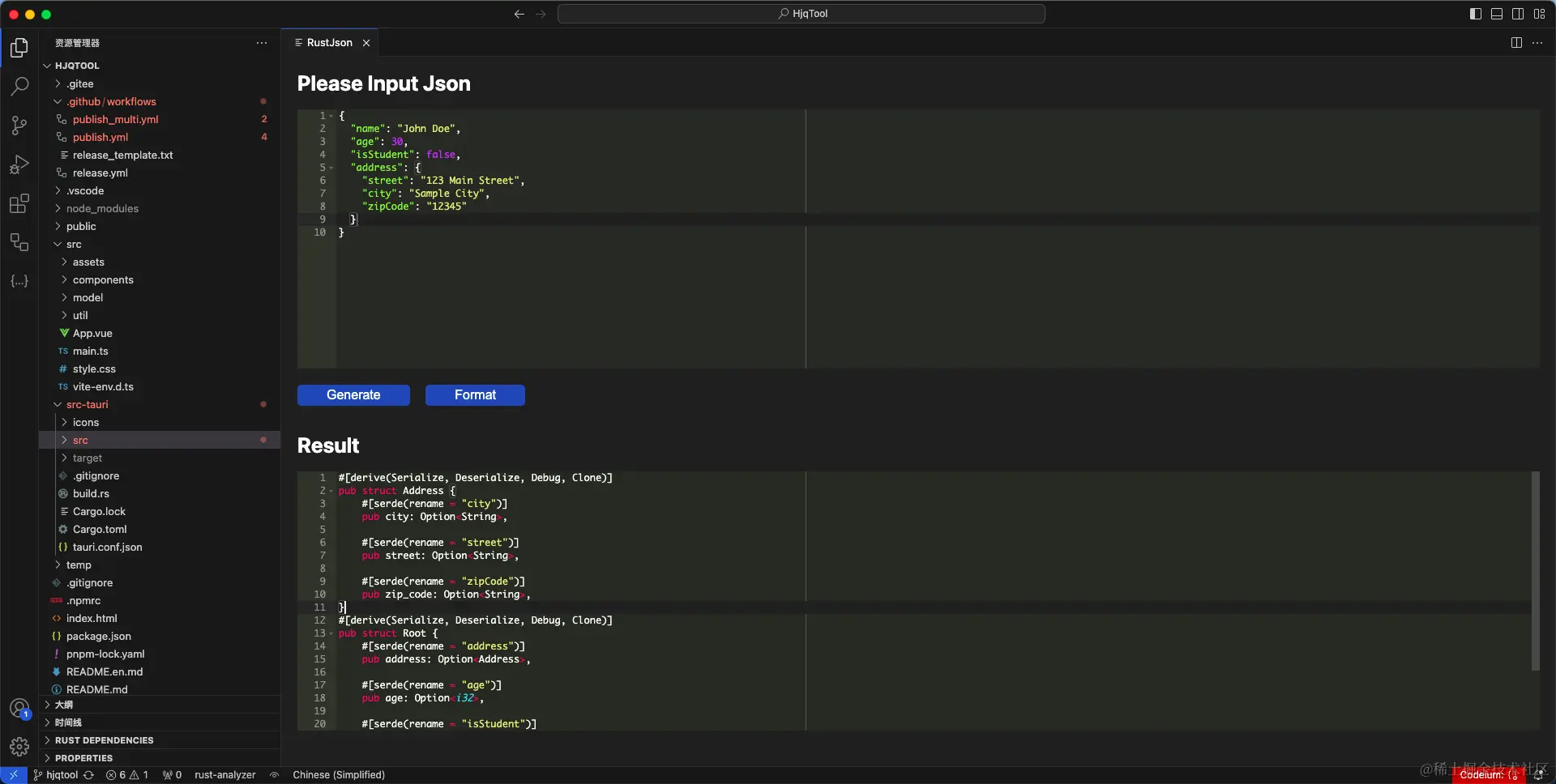Open publish_multi.yml file
This screenshot has height=784, width=1556.
[160, 119]
